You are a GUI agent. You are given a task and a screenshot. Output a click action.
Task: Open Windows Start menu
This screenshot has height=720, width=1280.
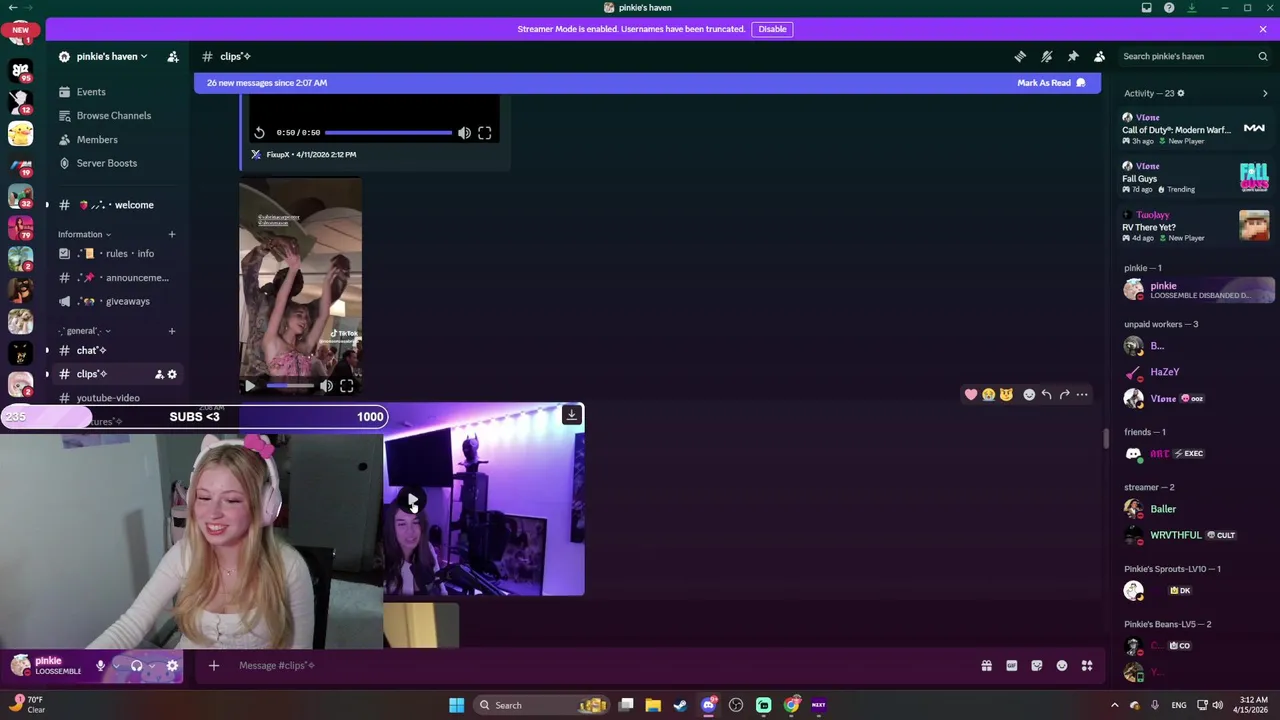pyautogui.click(x=456, y=706)
